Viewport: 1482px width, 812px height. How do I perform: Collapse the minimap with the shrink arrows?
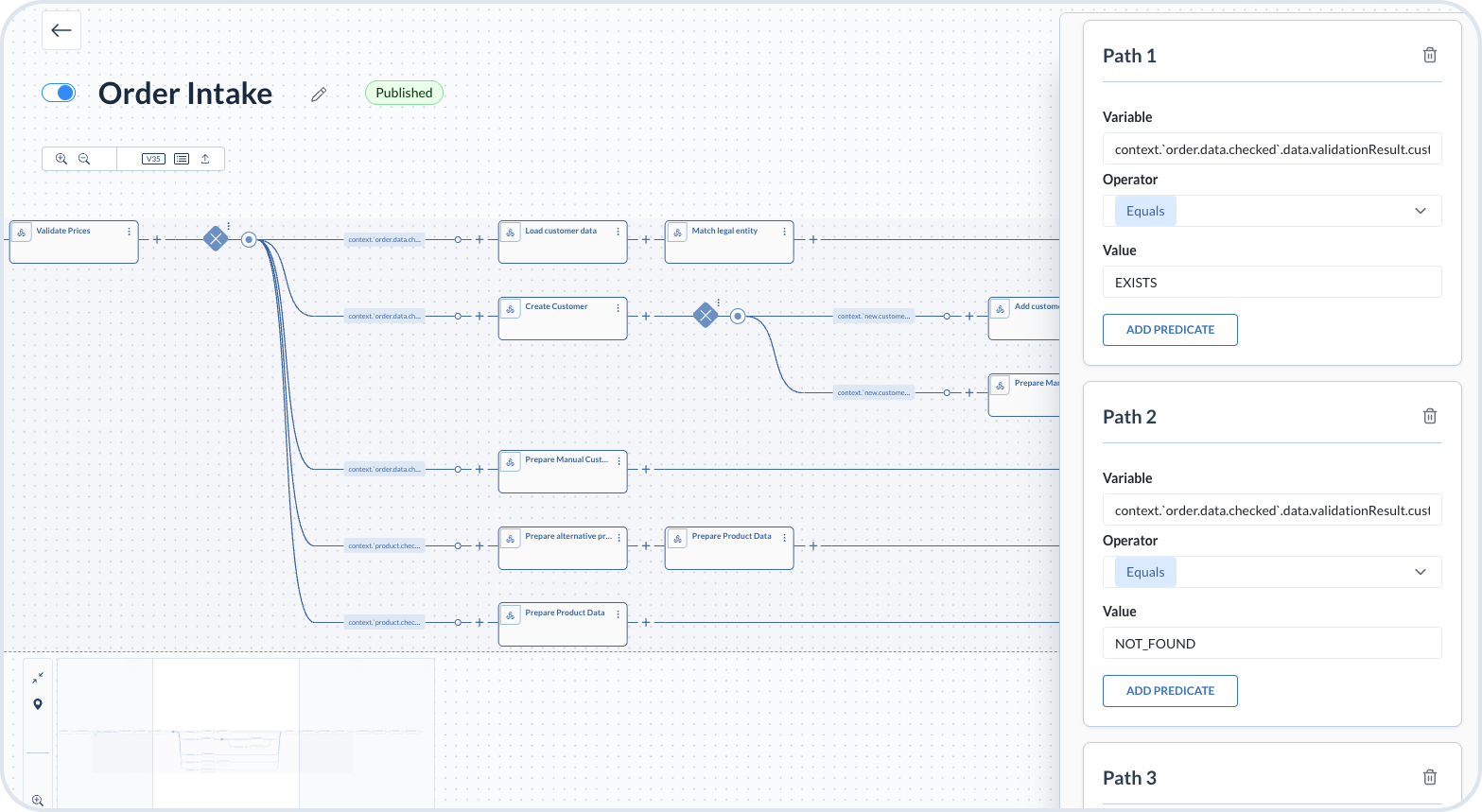tap(37, 677)
